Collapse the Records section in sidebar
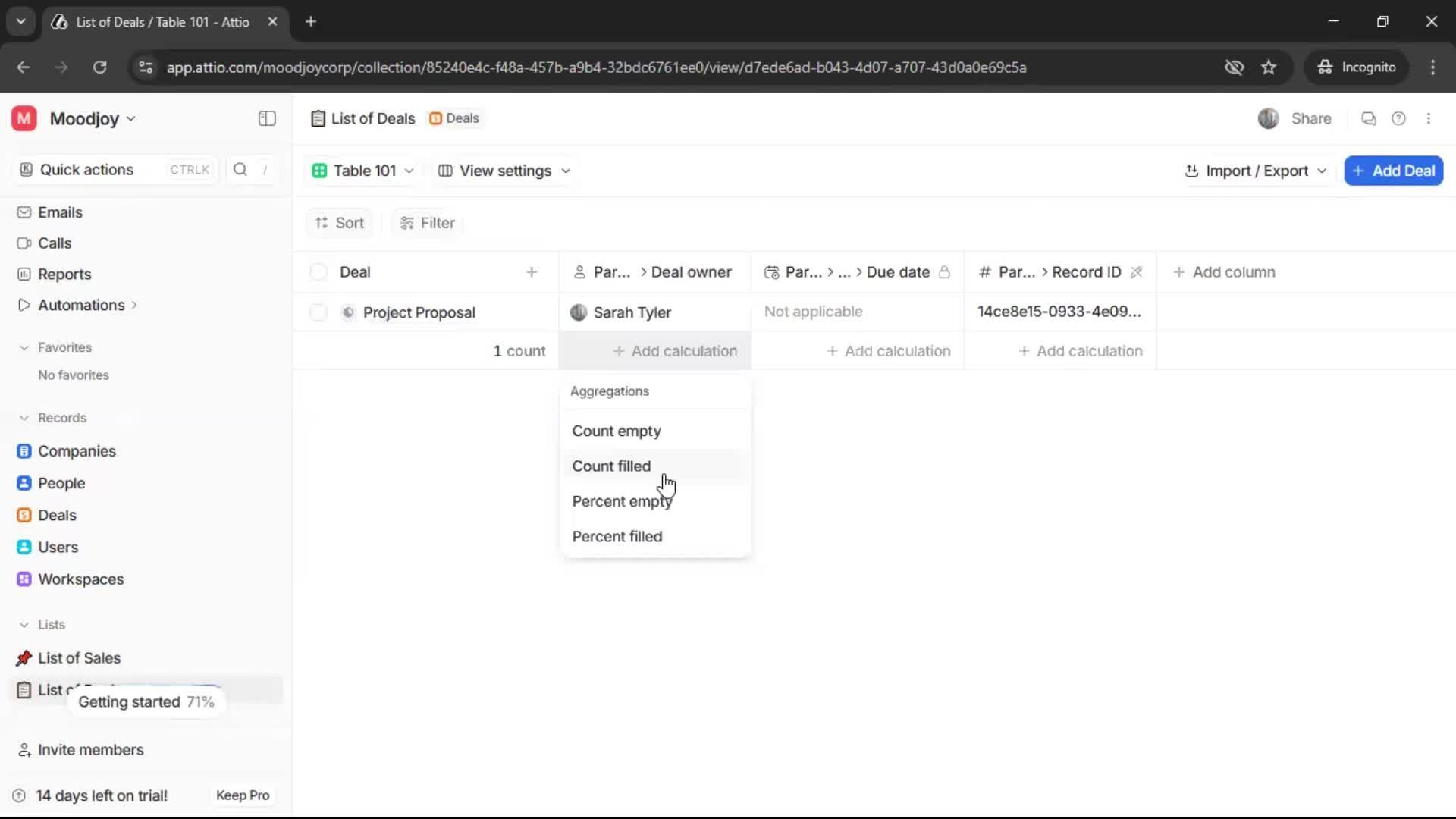The height and width of the screenshot is (819, 1456). point(24,418)
